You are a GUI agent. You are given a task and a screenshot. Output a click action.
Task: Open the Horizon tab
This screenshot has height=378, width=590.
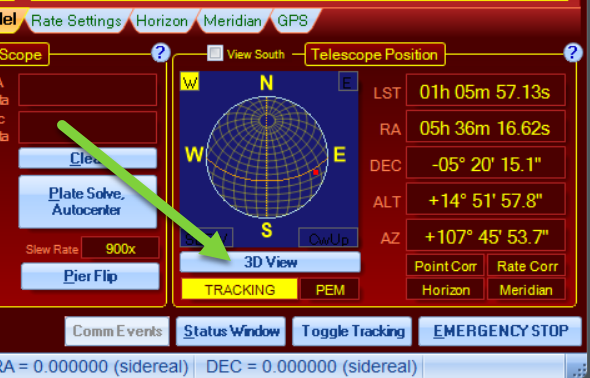tap(162, 21)
